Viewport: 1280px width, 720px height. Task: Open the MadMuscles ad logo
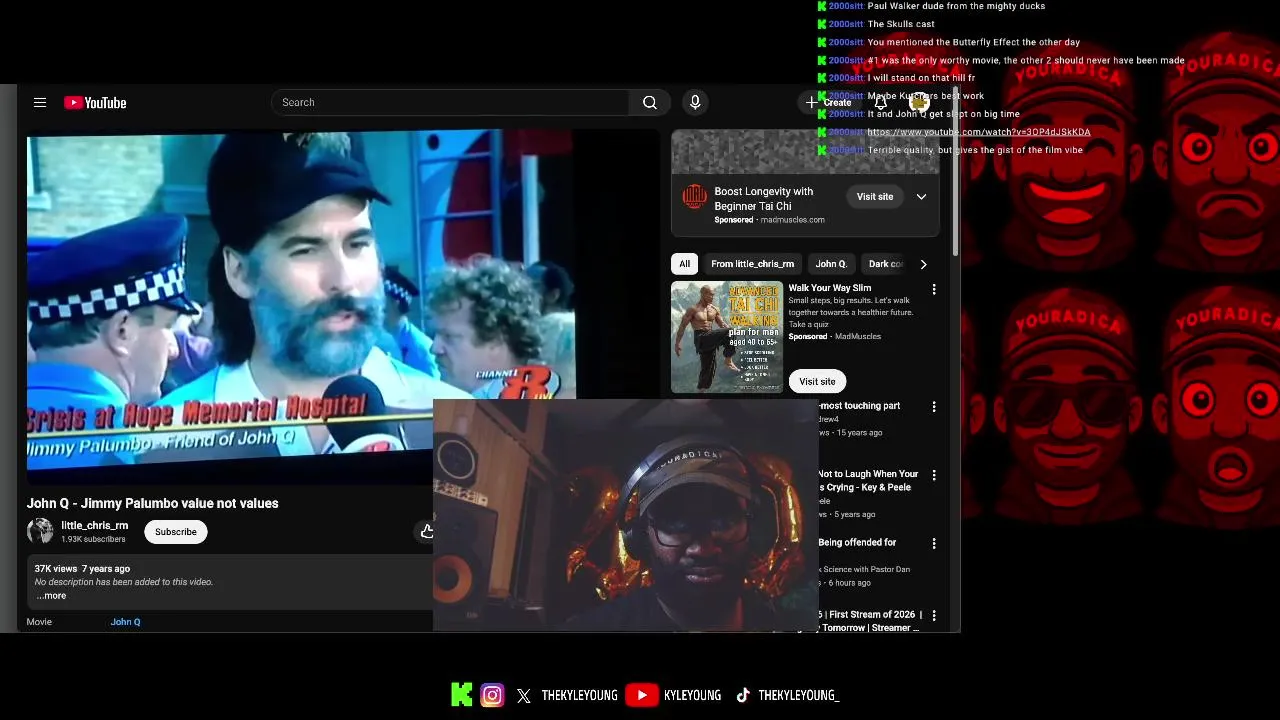[x=694, y=197]
